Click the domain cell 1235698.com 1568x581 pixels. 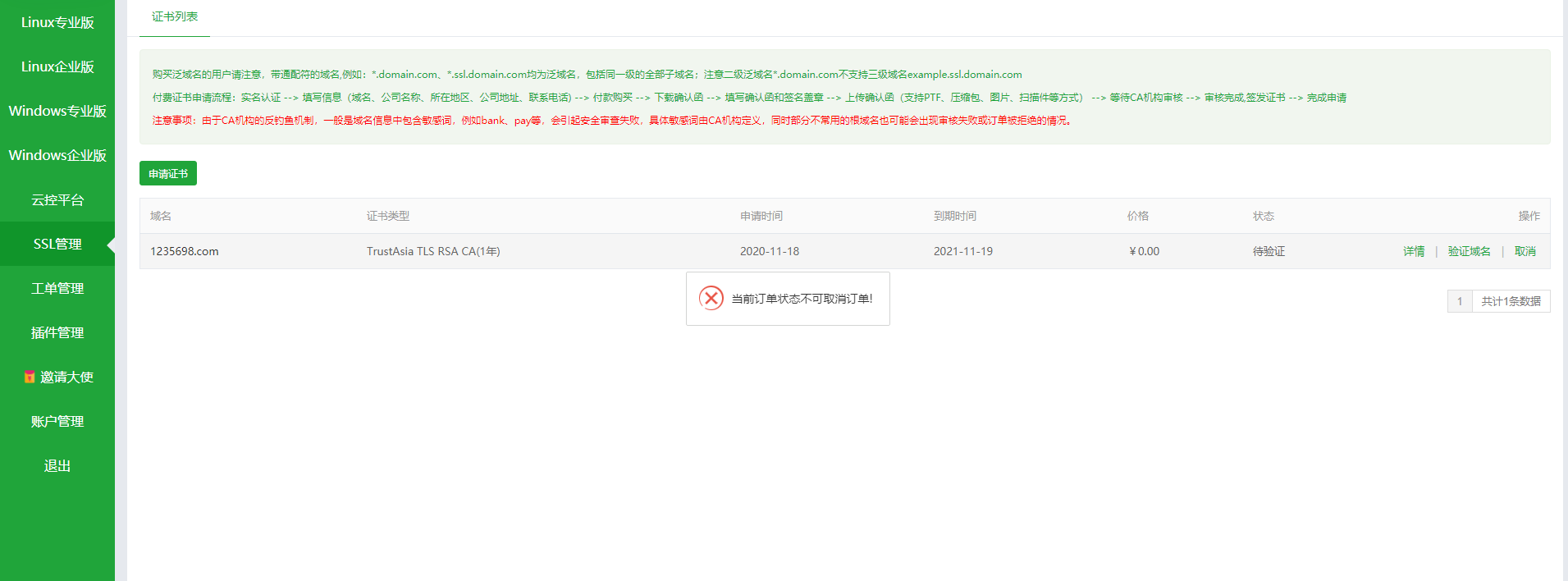(x=185, y=251)
